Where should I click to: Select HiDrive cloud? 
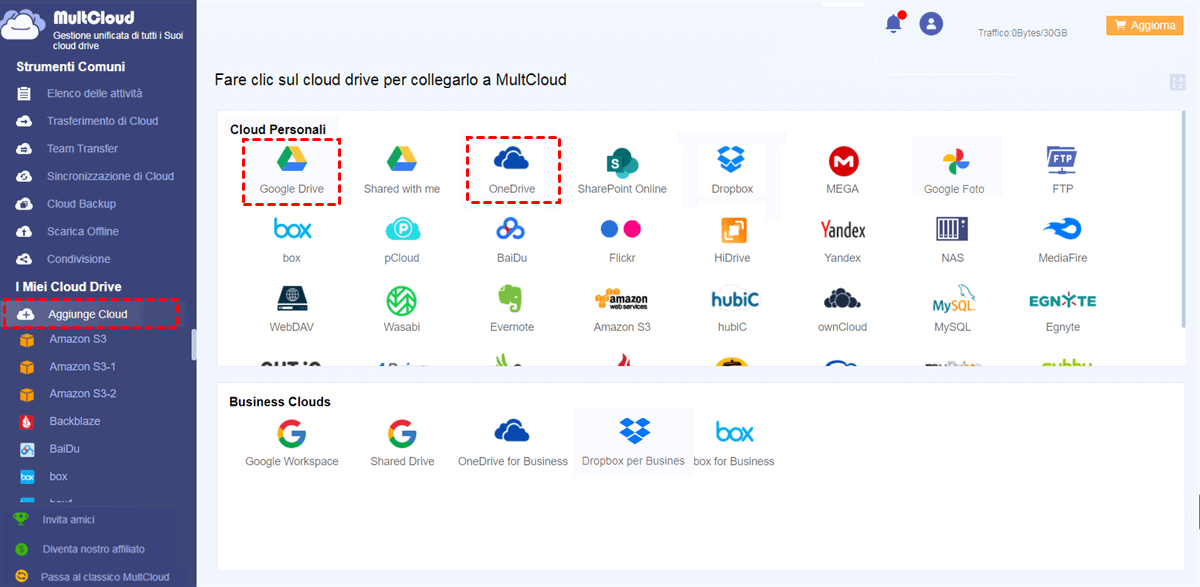[733, 241]
